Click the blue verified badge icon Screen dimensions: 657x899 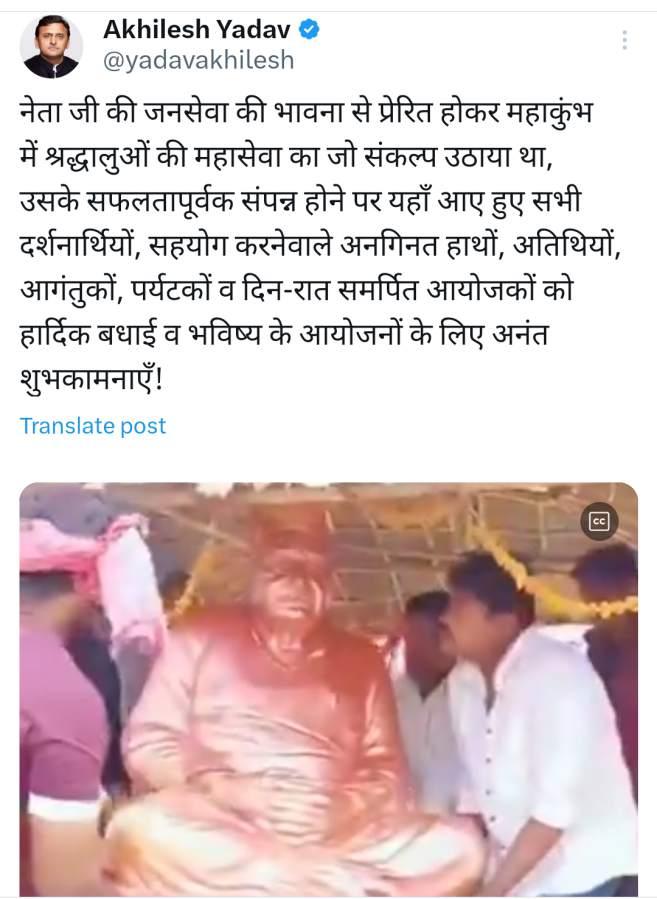point(310,29)
